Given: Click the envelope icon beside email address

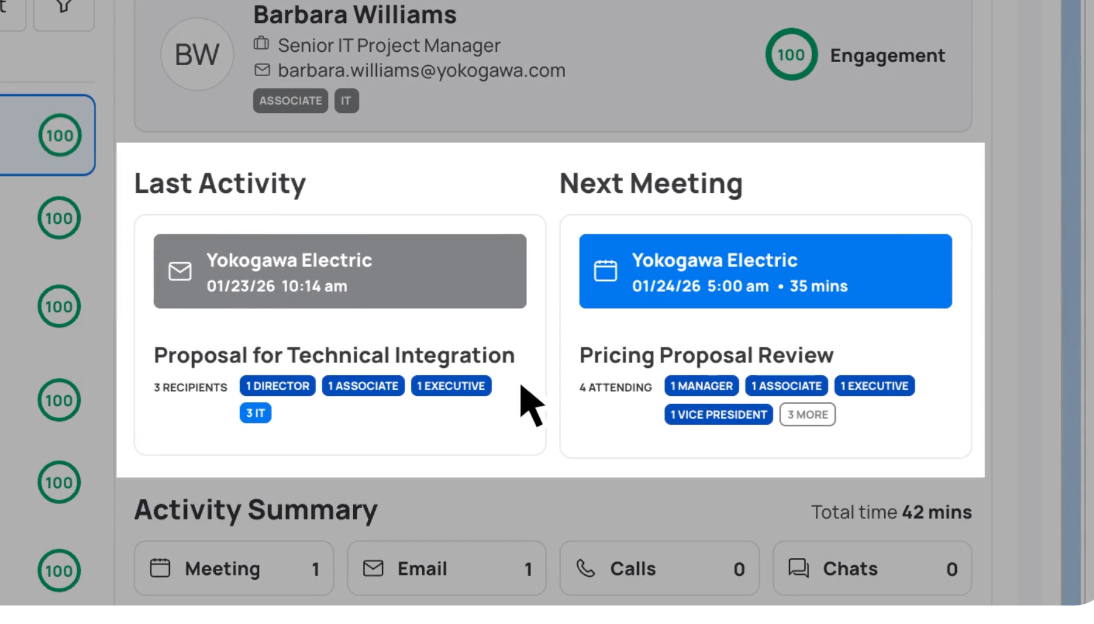Looking at the screenshot, I should tap(262, 70).
